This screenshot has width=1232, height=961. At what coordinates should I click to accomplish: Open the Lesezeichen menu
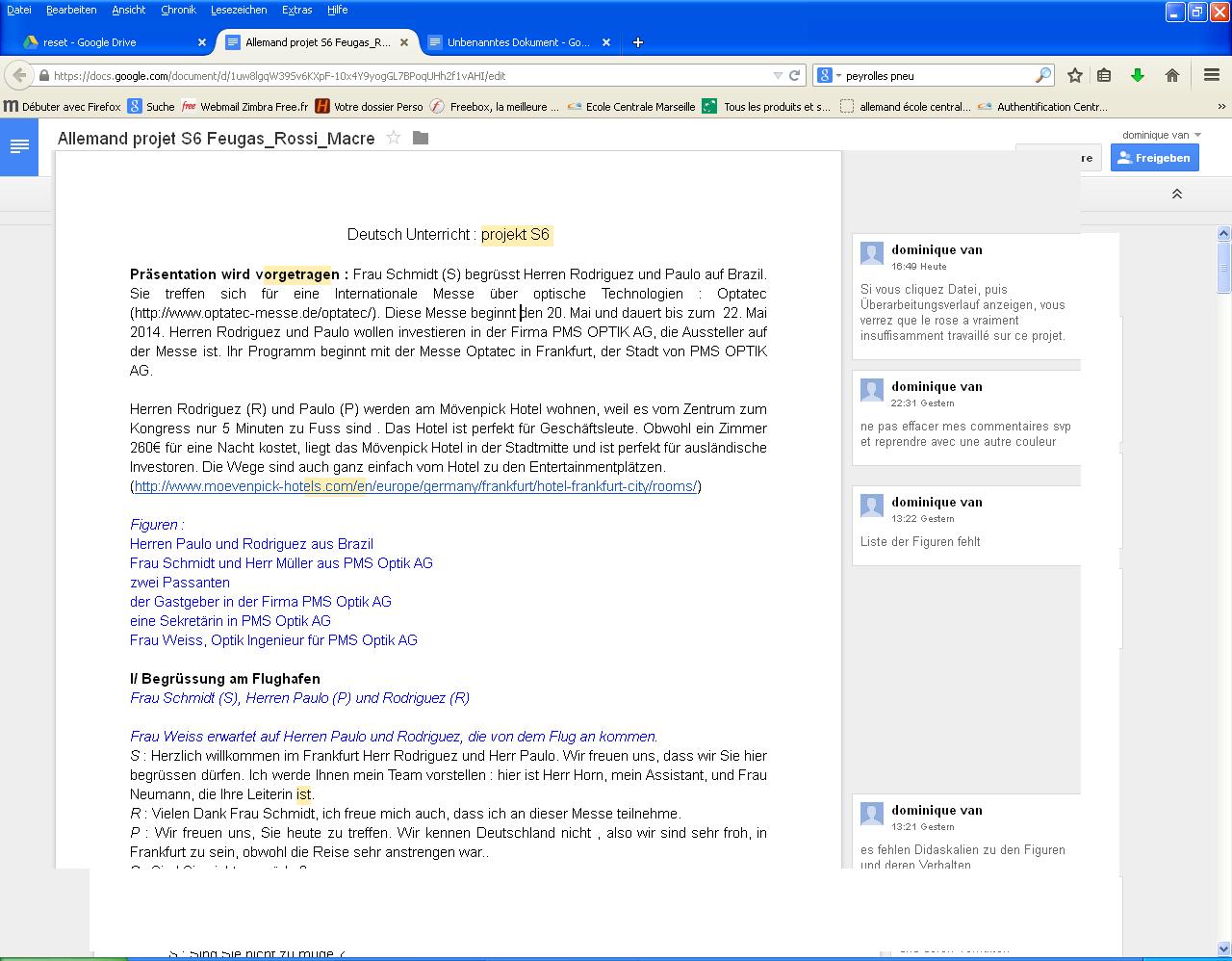pyautogui.click(x=239, y=10)
